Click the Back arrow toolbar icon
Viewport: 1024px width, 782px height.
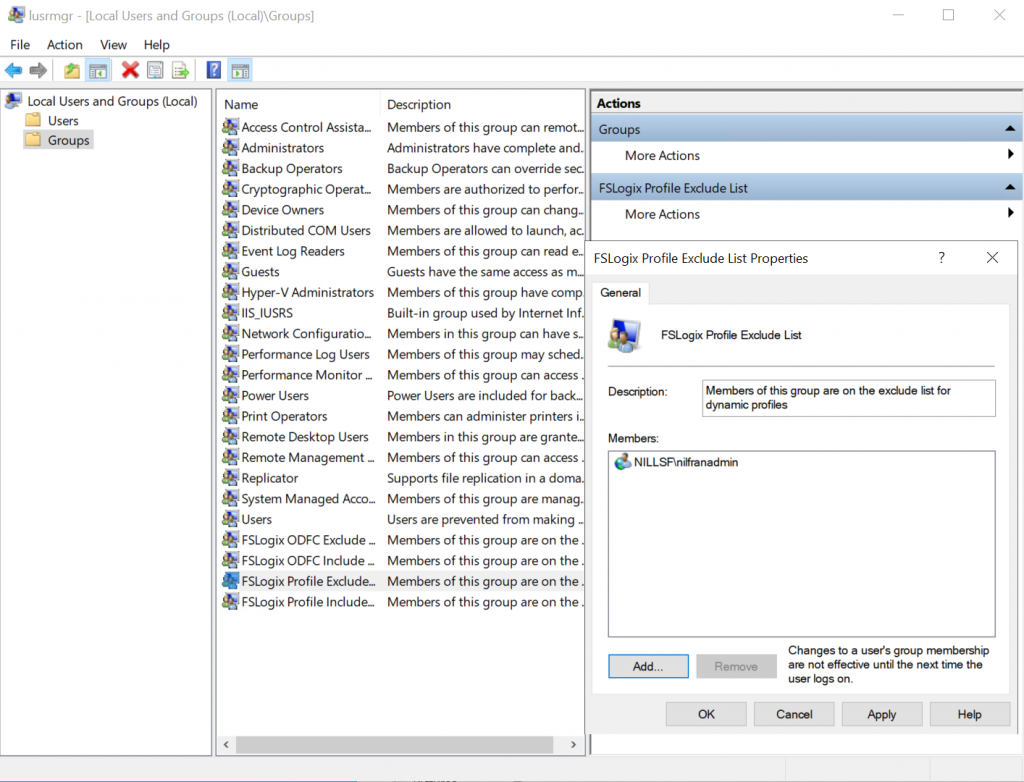(14, 70)
